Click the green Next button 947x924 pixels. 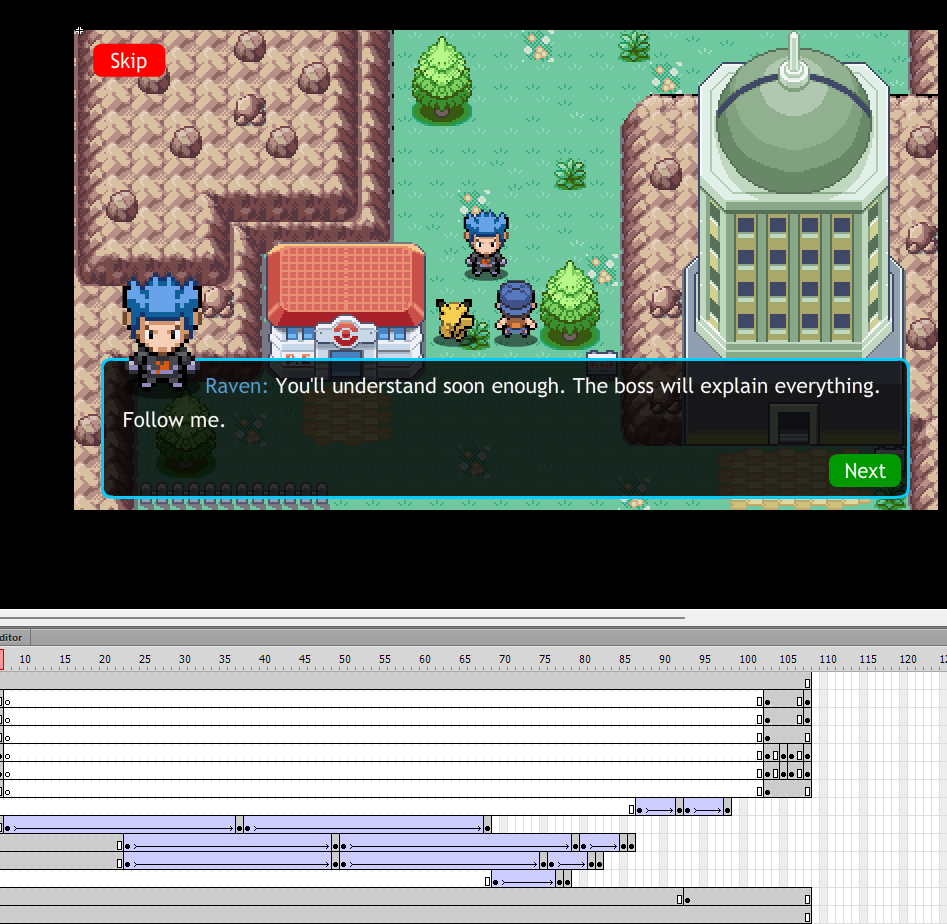865,470
